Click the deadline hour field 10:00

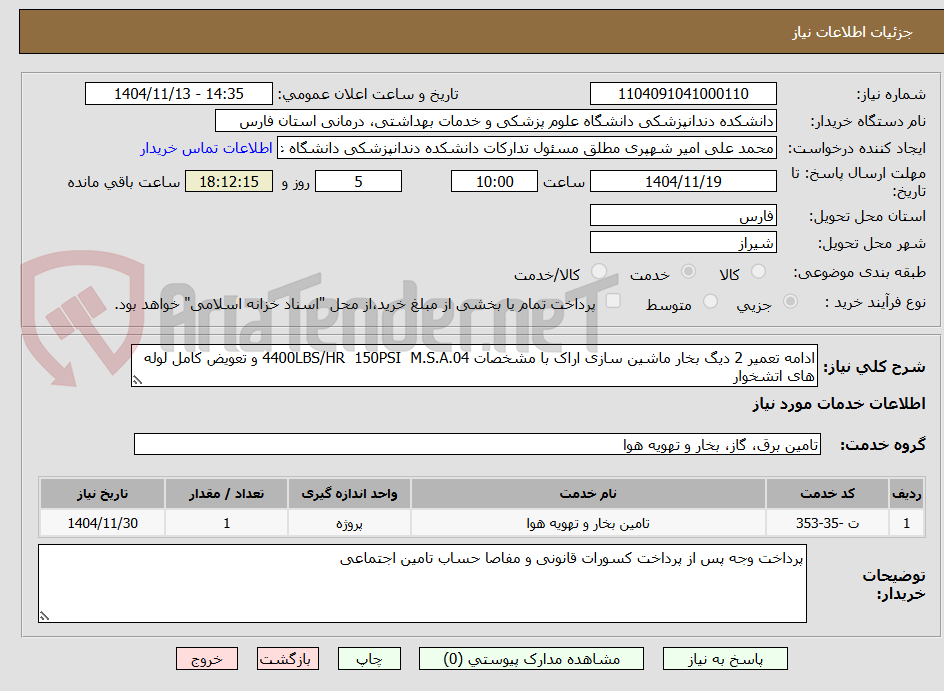(x=494, y=181)
